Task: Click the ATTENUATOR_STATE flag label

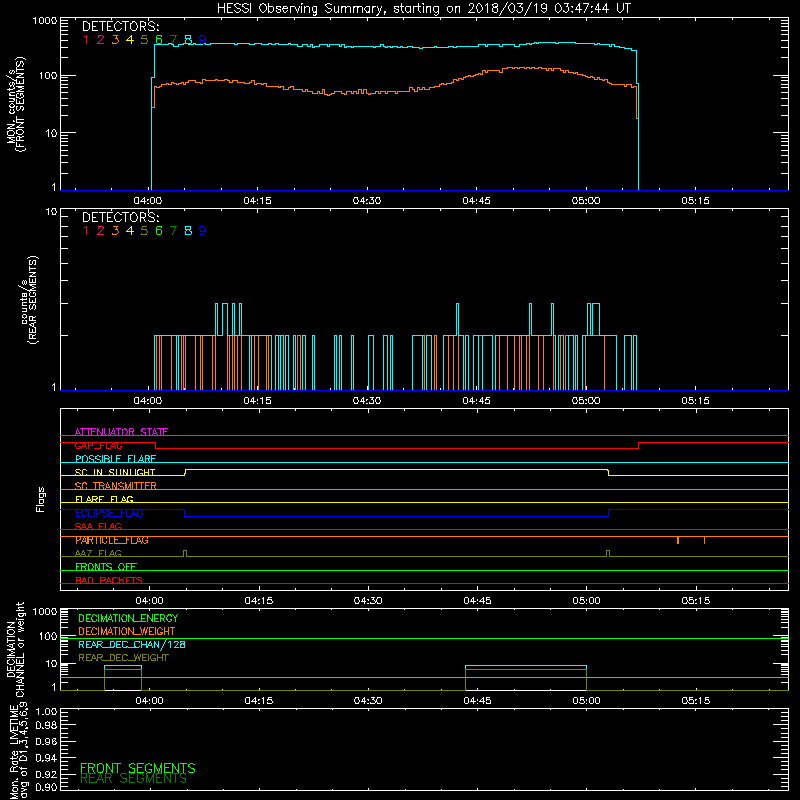Action: 121,432
